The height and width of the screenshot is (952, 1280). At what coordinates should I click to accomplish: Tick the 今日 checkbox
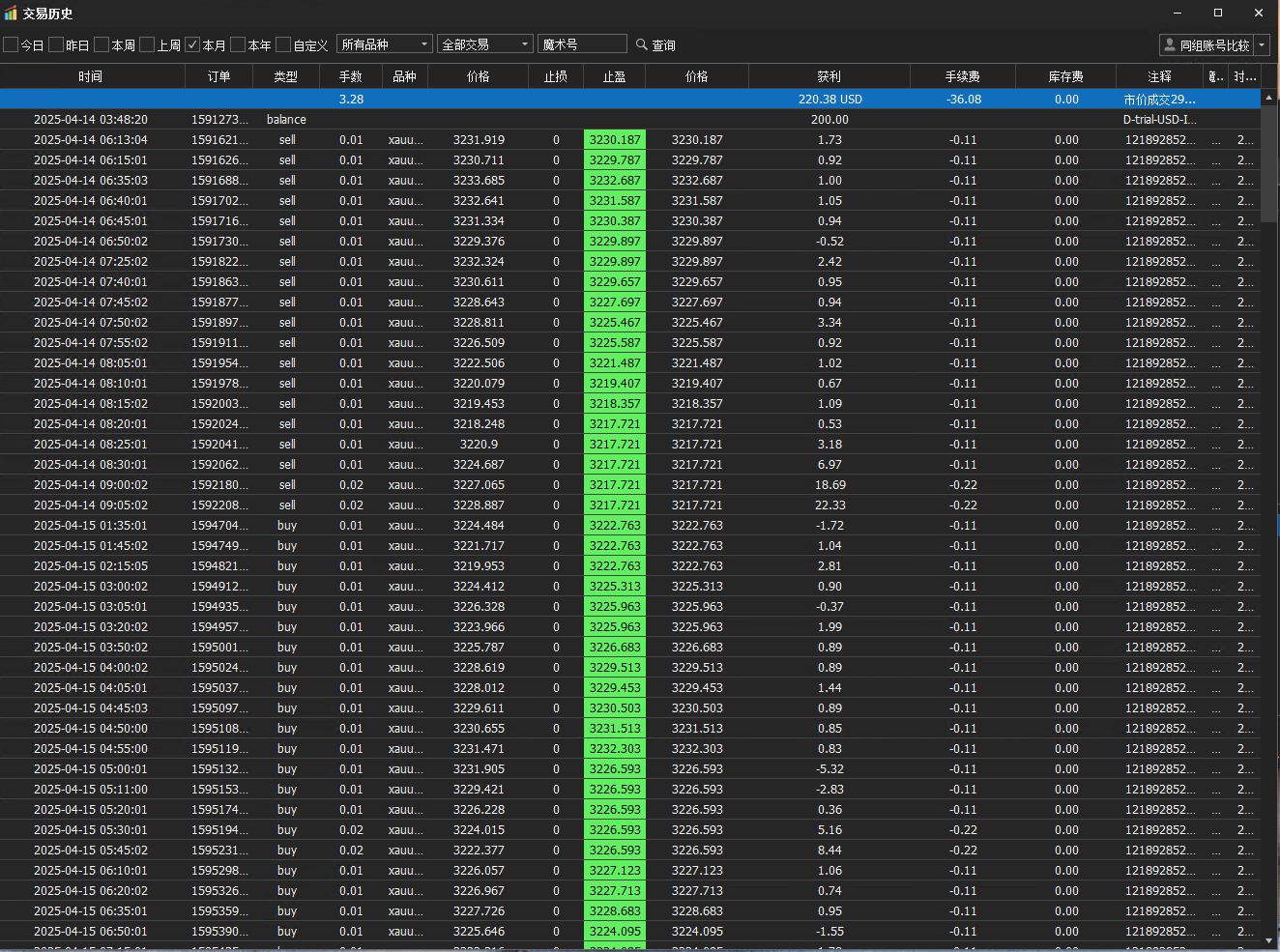click(11, 44)
